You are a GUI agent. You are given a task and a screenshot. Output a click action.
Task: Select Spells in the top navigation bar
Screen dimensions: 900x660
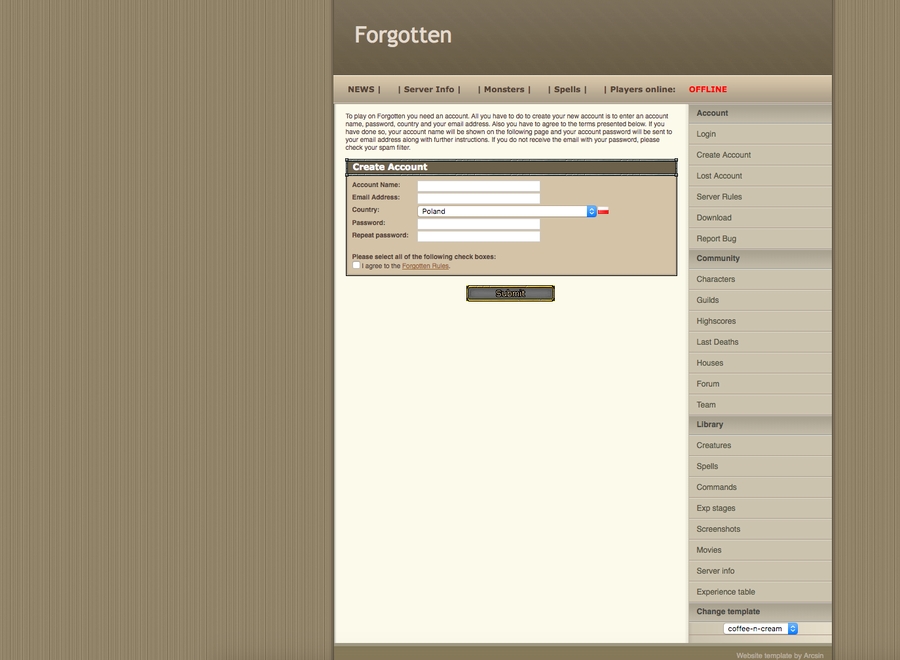(x=567, y=90)
